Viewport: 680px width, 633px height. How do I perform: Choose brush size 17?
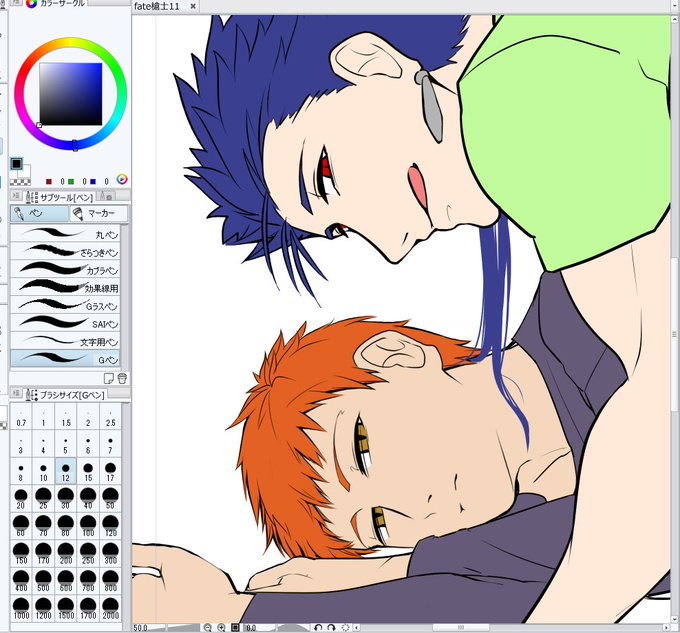tap(110, 472)
